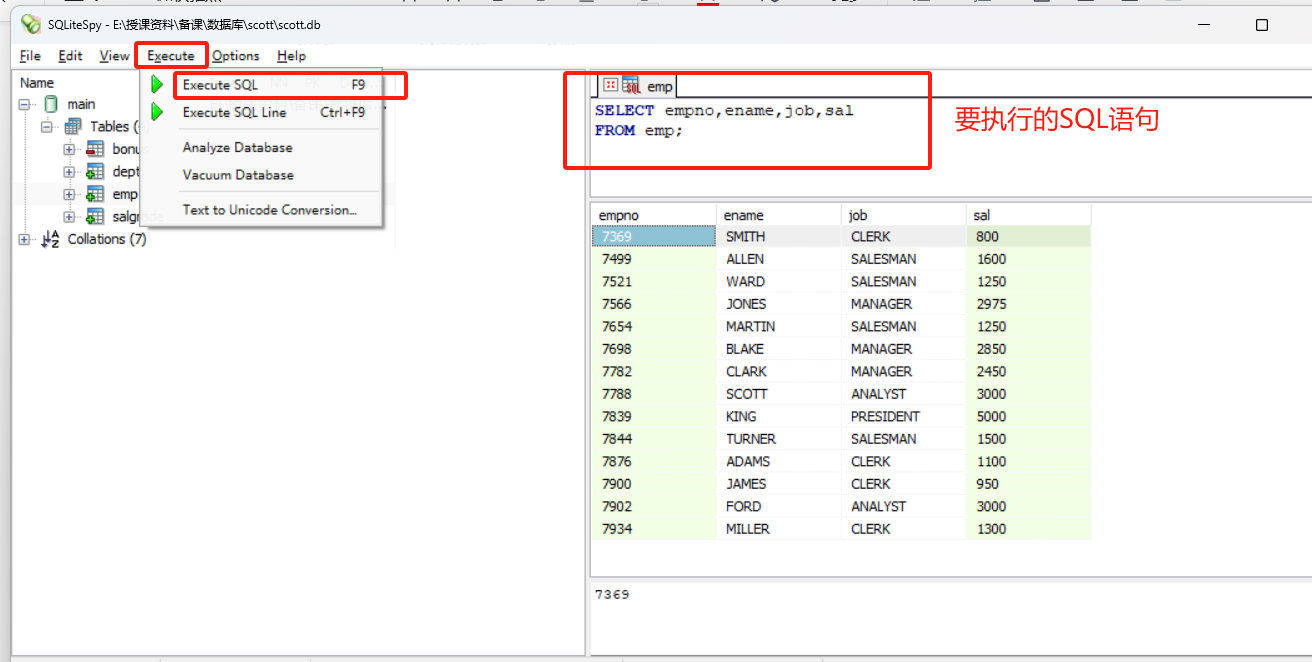This screenshot has height=662, width=1312.
Task: Choose Analyze Database from the Execute menu
Action: pyautogui.click(x=238, y=147)
